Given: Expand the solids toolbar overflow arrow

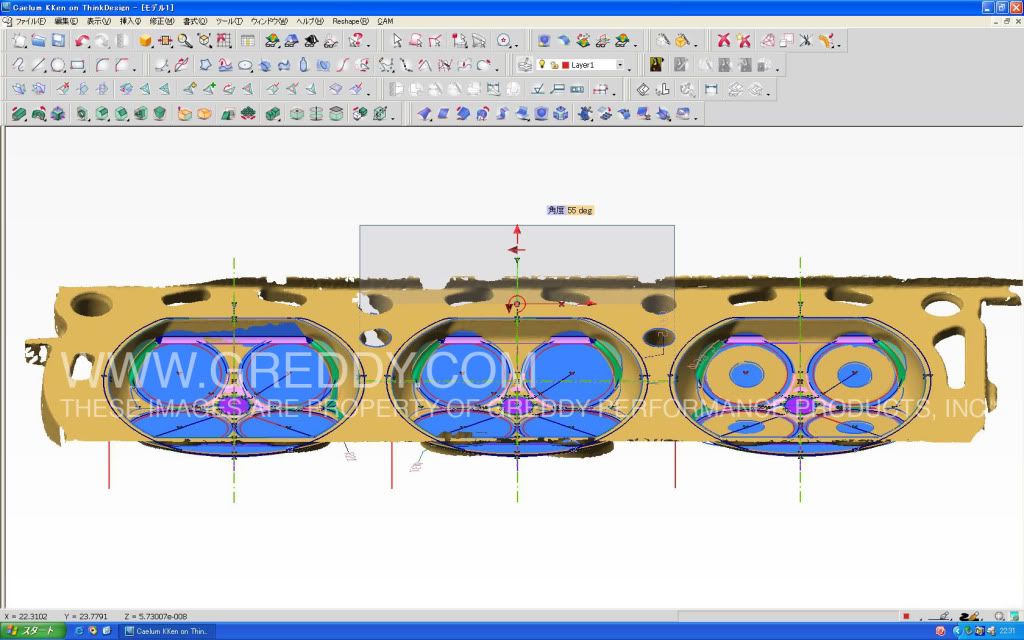Looking at the screenshot, I should [392, 118].
